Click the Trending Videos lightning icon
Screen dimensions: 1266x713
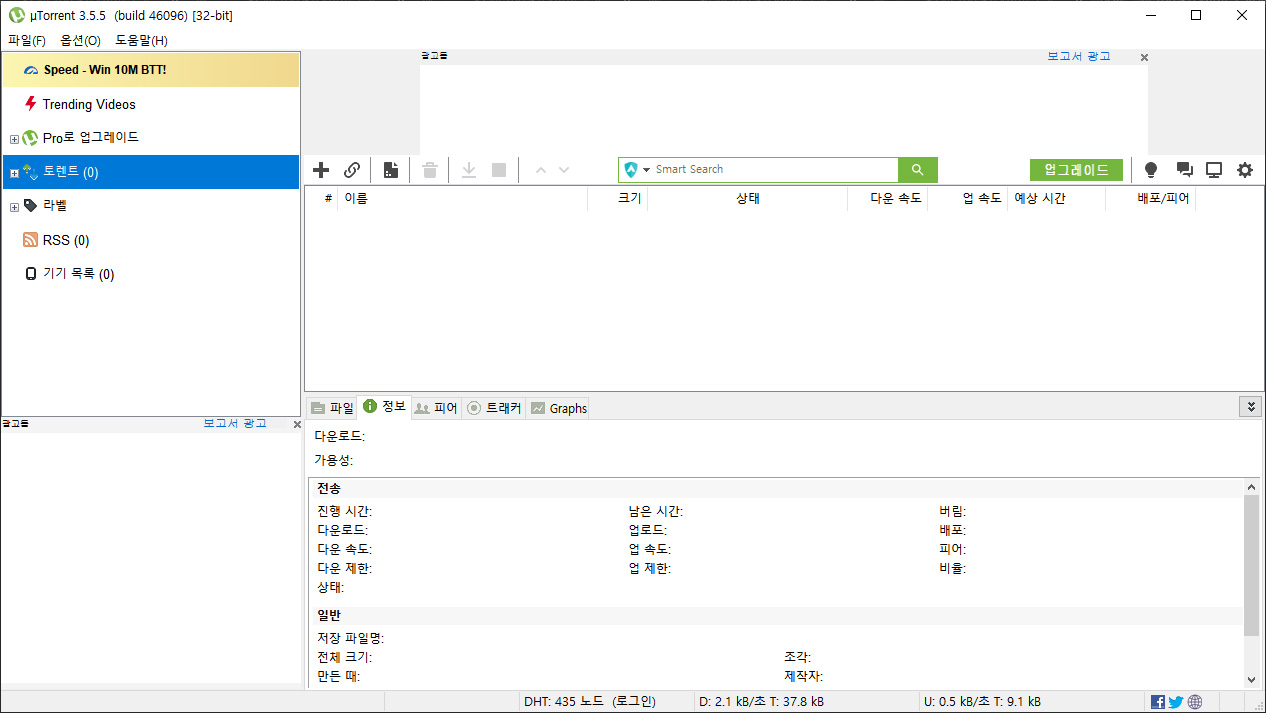(31, 103)
